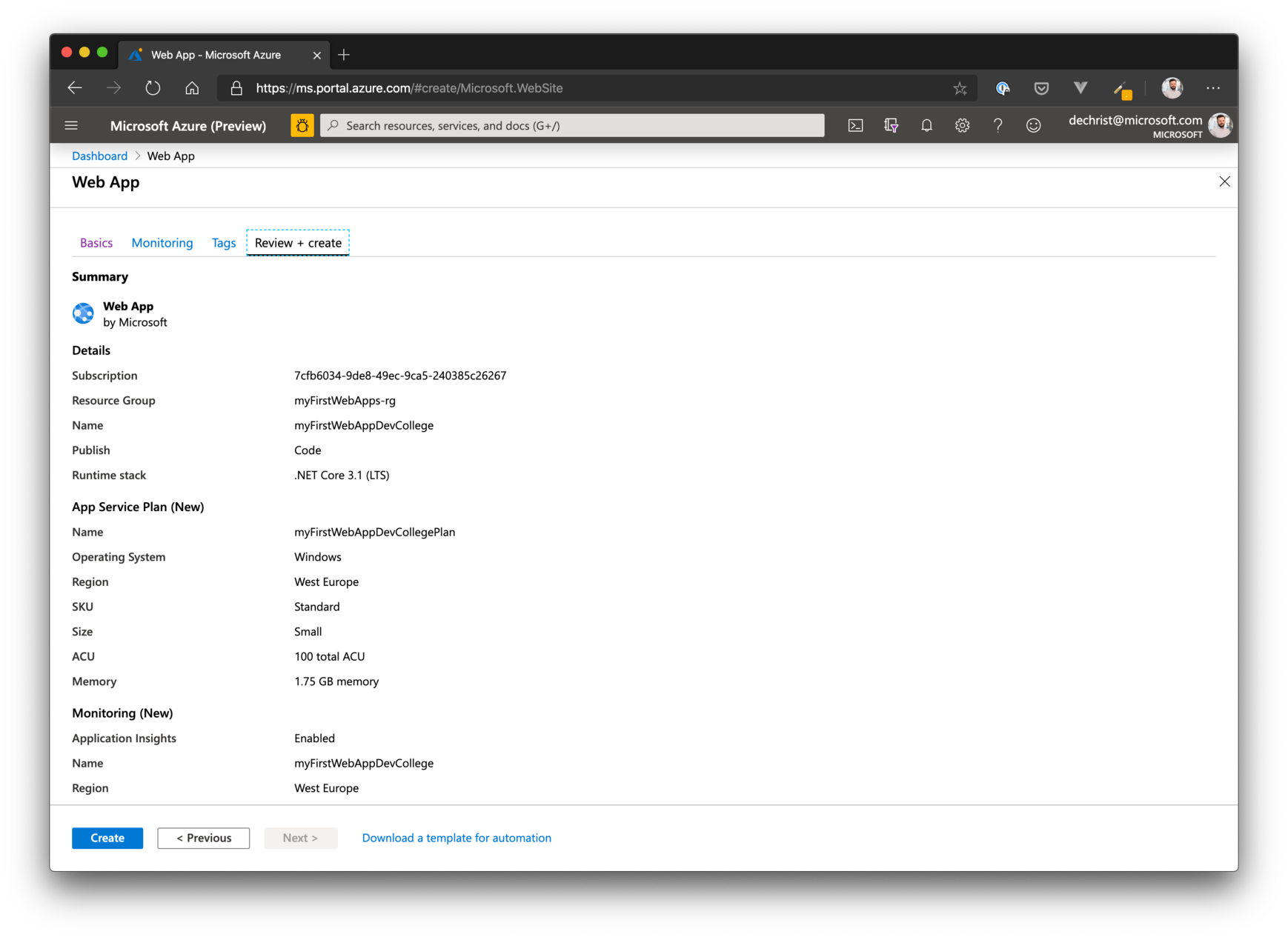Download a template for automation

pos(457,838)
